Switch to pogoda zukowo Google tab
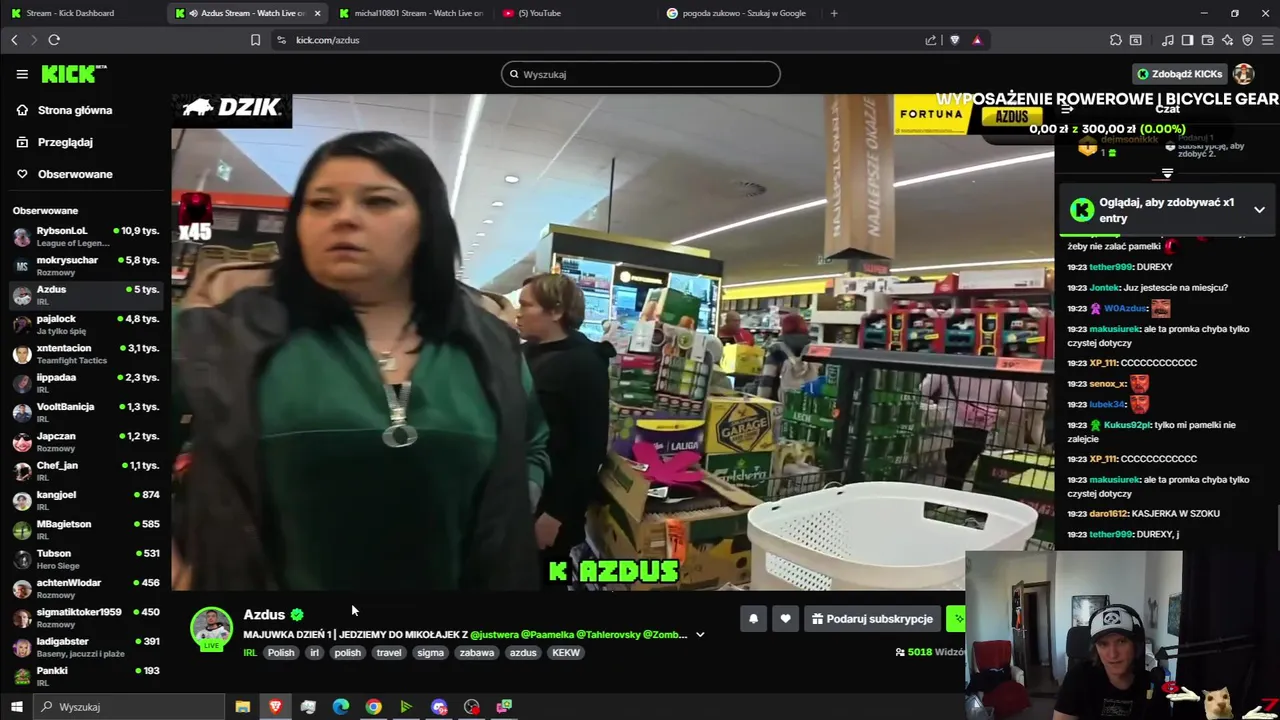This screenshot has width=1280, height=720. (x=737, y=13)
